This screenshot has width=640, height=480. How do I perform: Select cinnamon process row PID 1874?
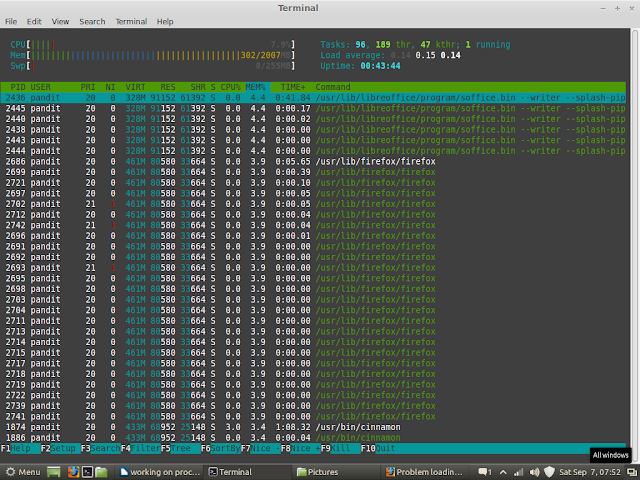313,427
